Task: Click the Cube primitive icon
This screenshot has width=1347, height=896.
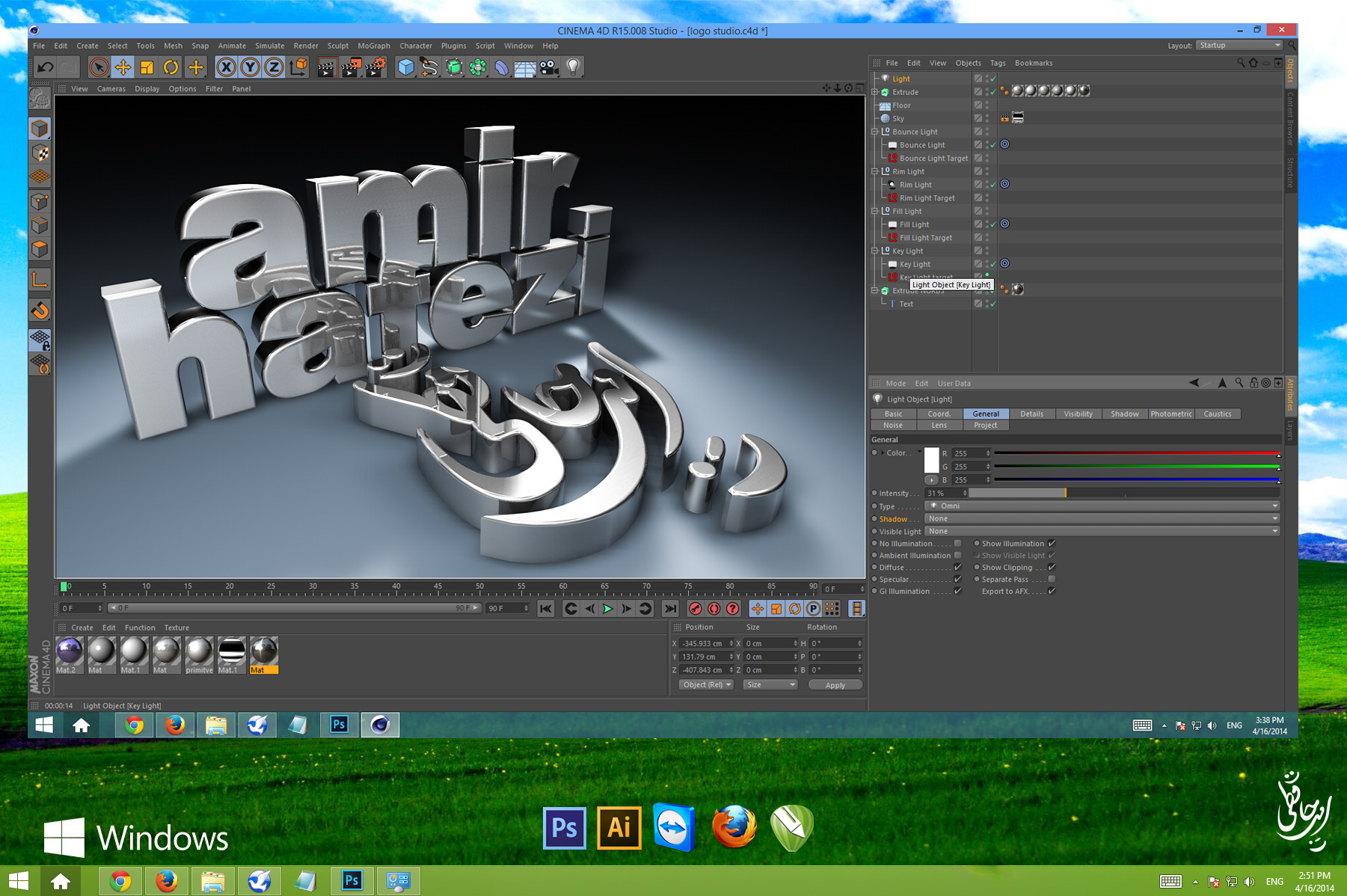Action: pyautogui.click(x=405, y=67)
